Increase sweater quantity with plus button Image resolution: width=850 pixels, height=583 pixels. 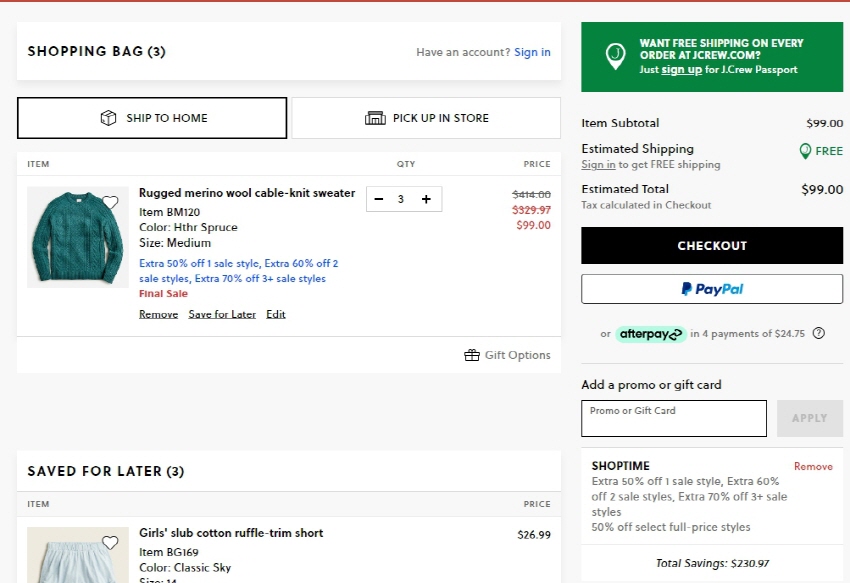pyautogui.click(x=426, y=199)
